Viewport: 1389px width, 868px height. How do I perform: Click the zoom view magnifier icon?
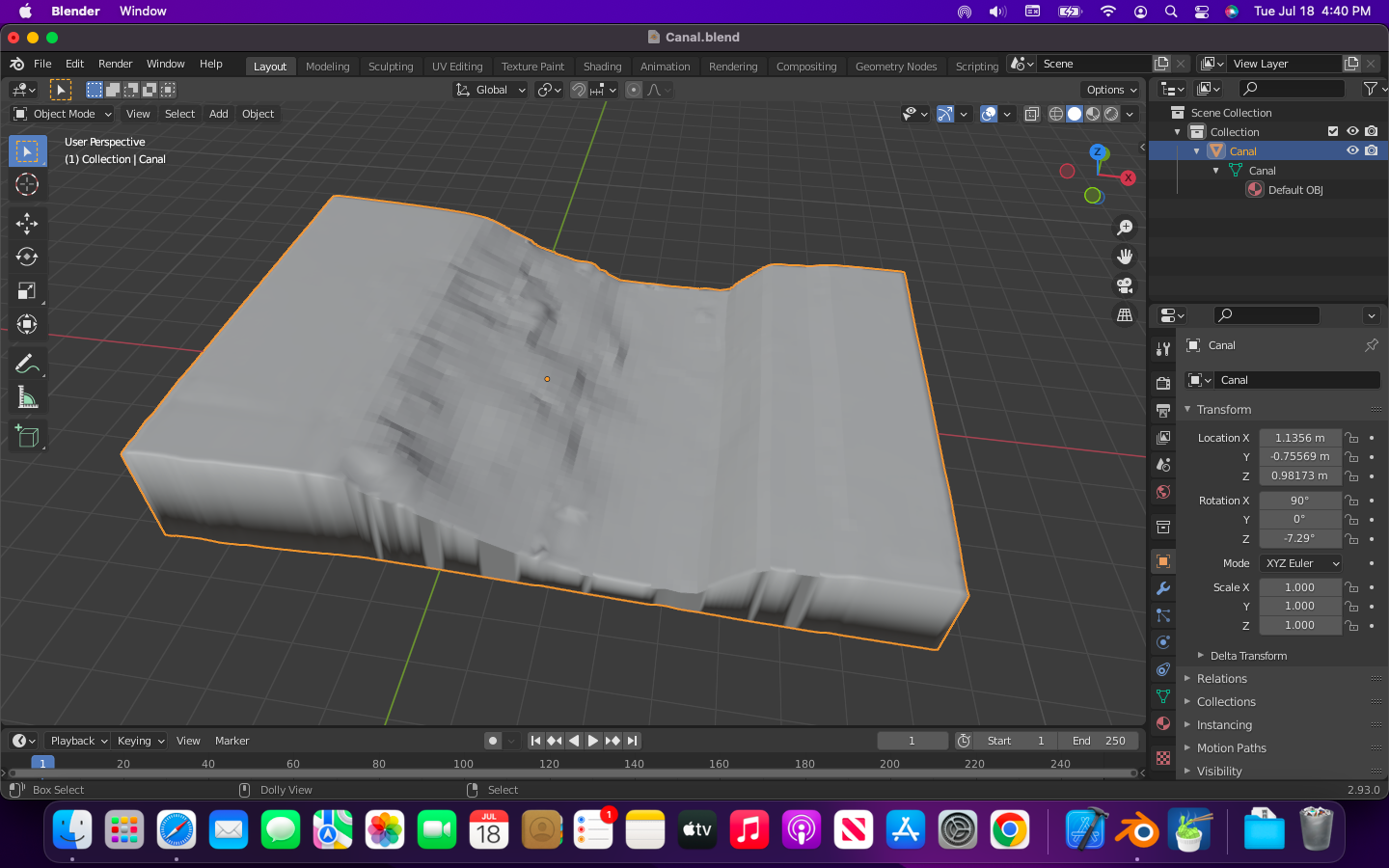point(1125,228)
